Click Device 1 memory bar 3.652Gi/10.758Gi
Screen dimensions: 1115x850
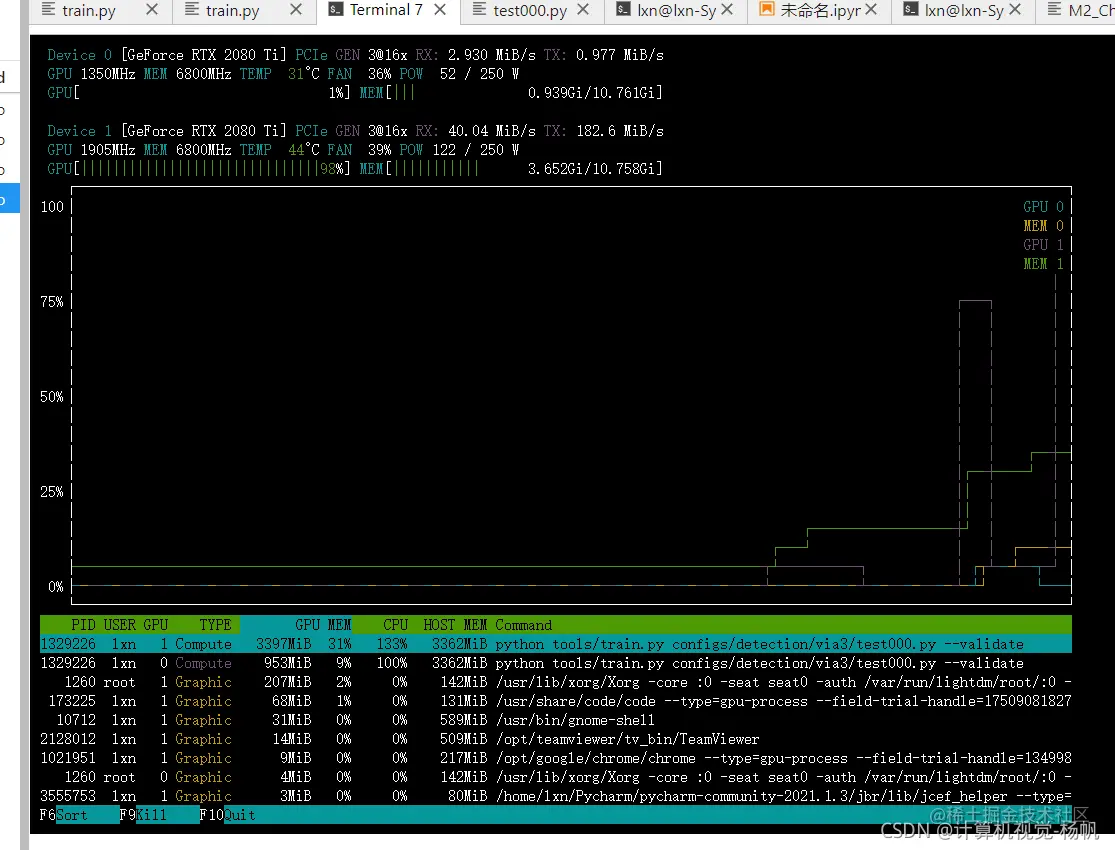pos(511,169)
